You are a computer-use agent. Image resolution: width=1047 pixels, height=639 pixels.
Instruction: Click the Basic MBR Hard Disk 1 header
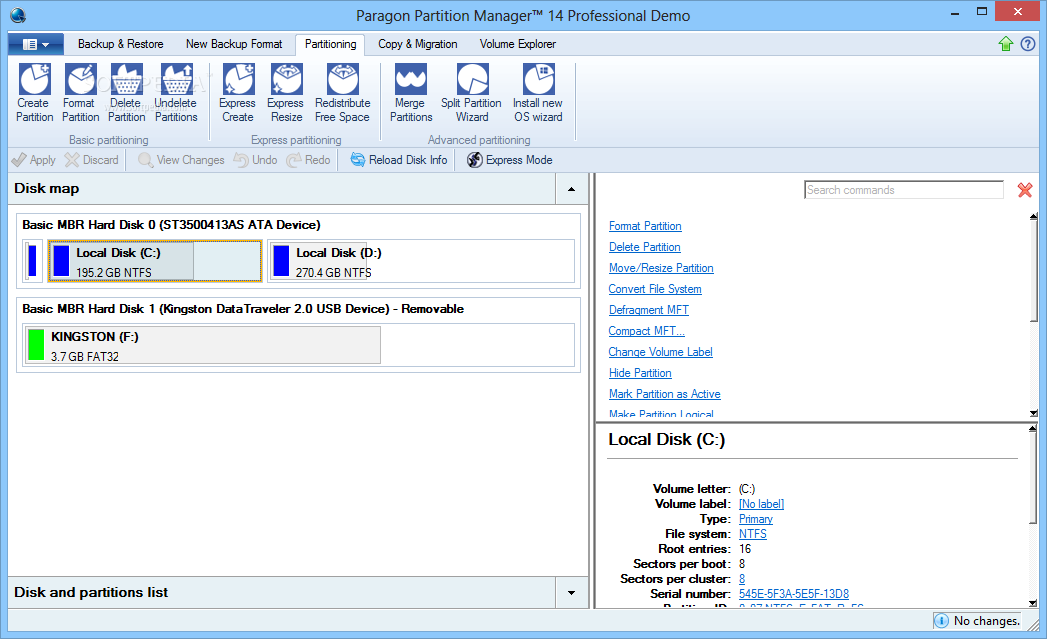(243, 309)
